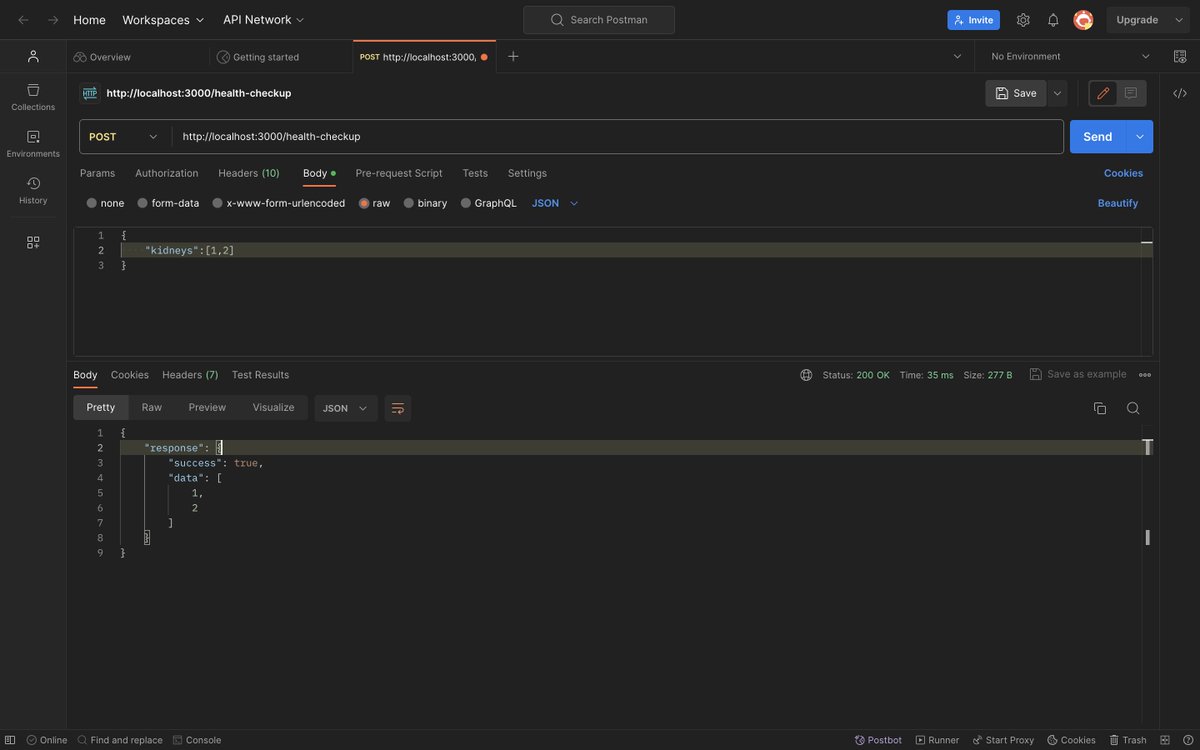Image resolution: width=1200 pixels, height=750 pixels.
Task: Open the account icon in the sidebar
Action: (33, 56)
